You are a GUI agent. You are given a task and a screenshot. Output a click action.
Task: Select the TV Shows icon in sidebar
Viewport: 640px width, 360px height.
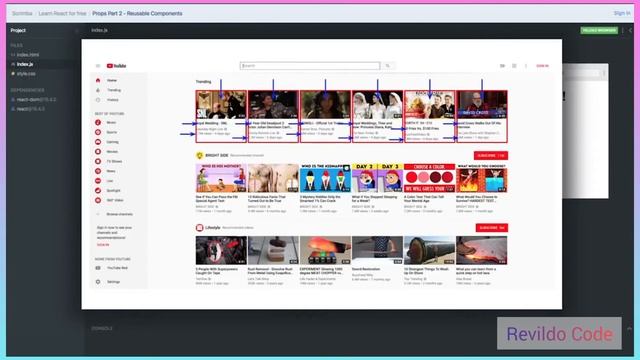98,162
